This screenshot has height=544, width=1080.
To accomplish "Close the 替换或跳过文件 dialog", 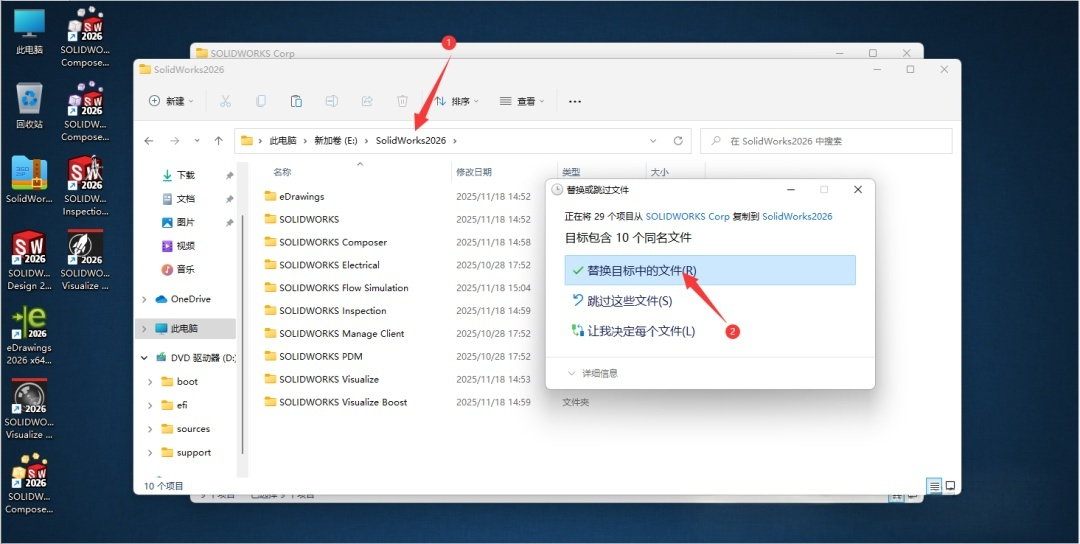I will pos(858,189).
